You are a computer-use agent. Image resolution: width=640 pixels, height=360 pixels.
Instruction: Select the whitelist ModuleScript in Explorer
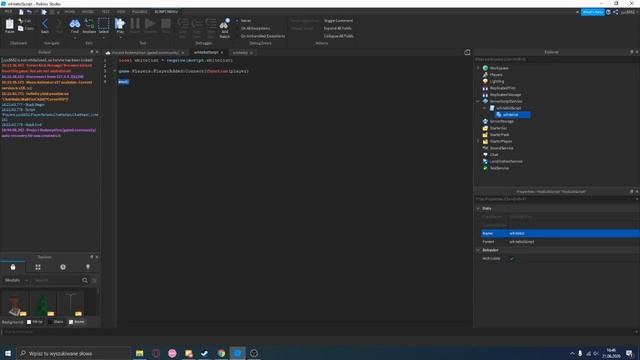(x=513, y=115)
